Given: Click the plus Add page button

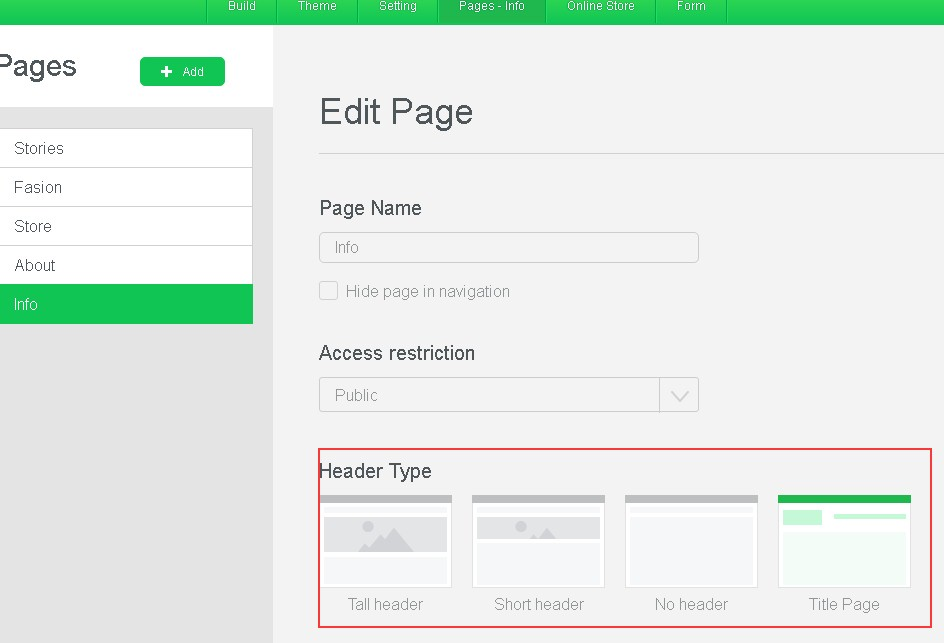Looking at the screenshot, I should (182, 72).
